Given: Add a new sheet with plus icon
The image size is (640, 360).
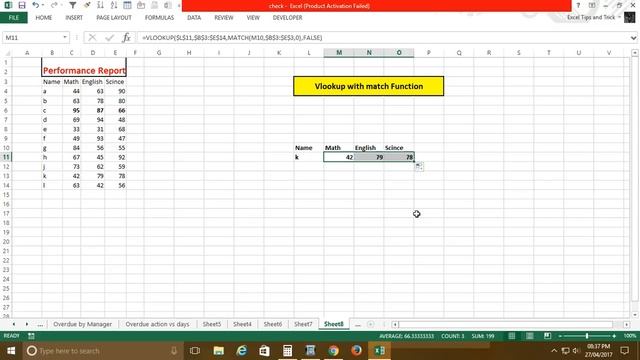Looking at the screenshot, I should pyautogui.click(x=370, y=324).
